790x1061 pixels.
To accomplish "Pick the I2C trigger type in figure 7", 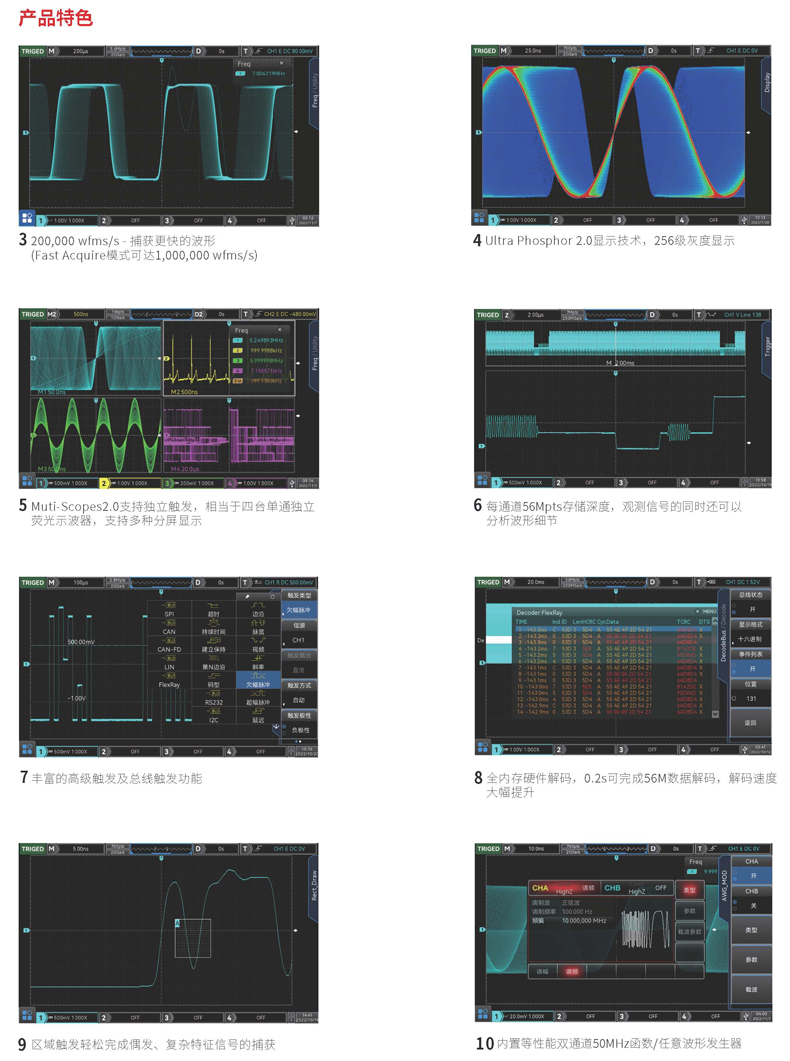I will pyautogui.click(x=214, y=715).
